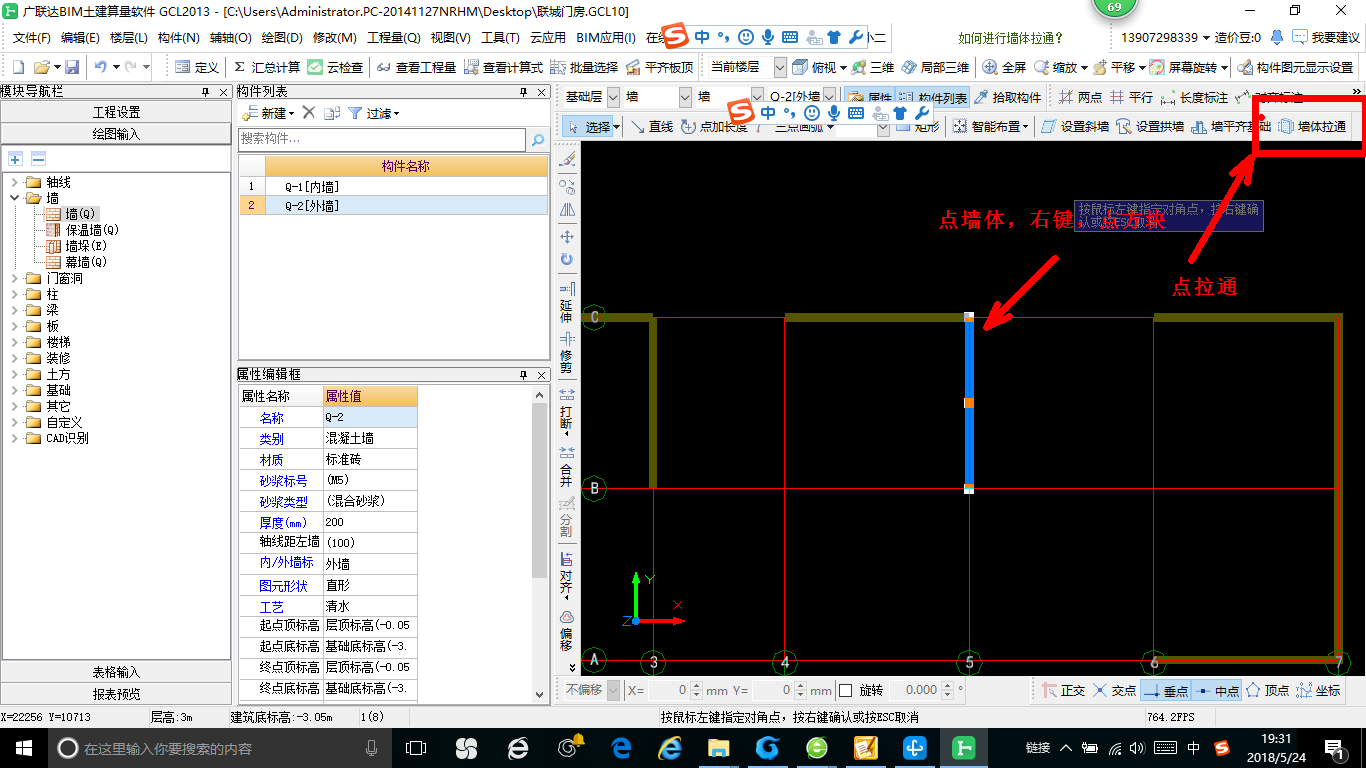Select Q-1[内墙] in component list
Image resolution: width=1366 pixels, height=768 pixels.
[406, 186]
